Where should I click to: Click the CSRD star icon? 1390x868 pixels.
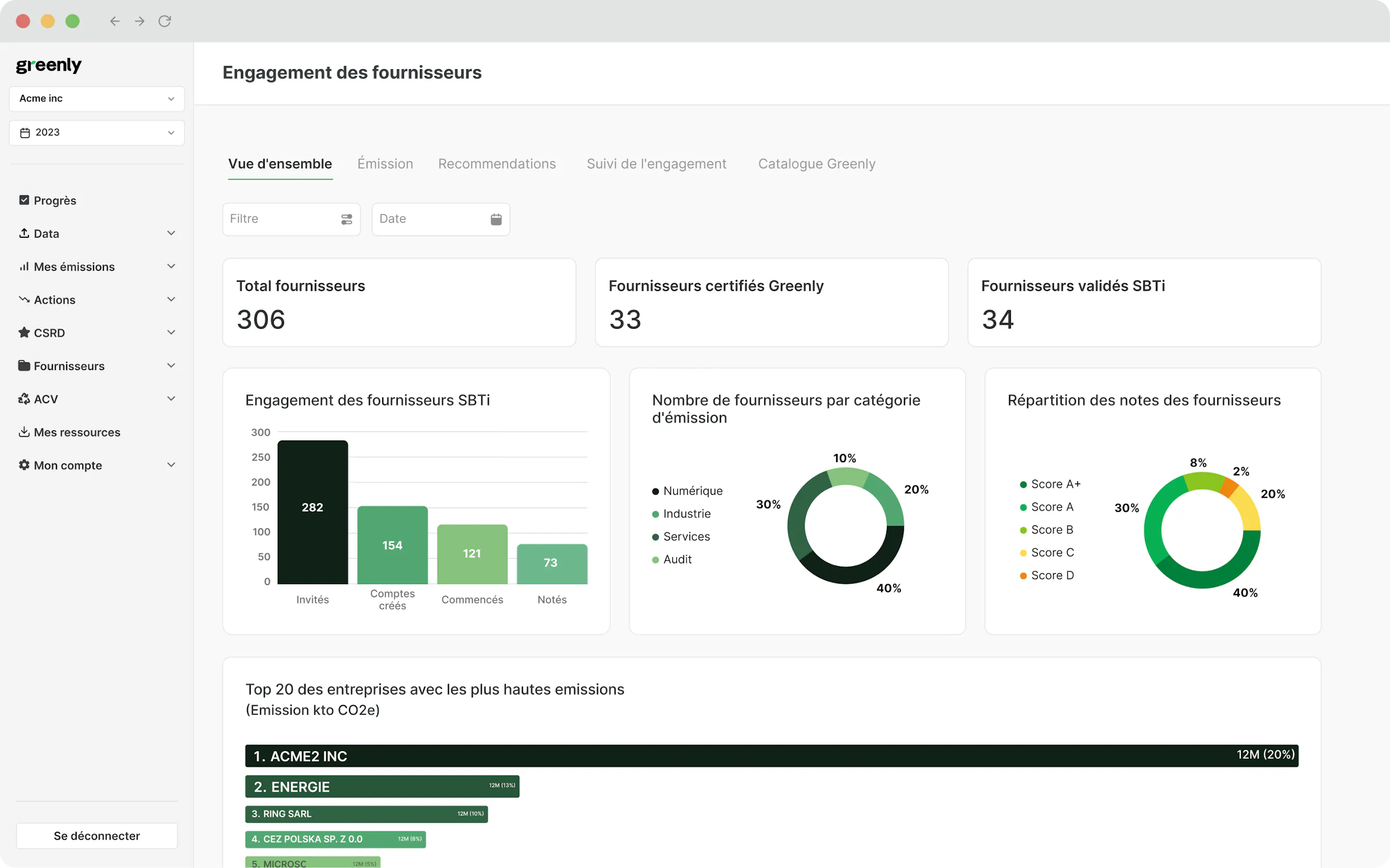24,332
